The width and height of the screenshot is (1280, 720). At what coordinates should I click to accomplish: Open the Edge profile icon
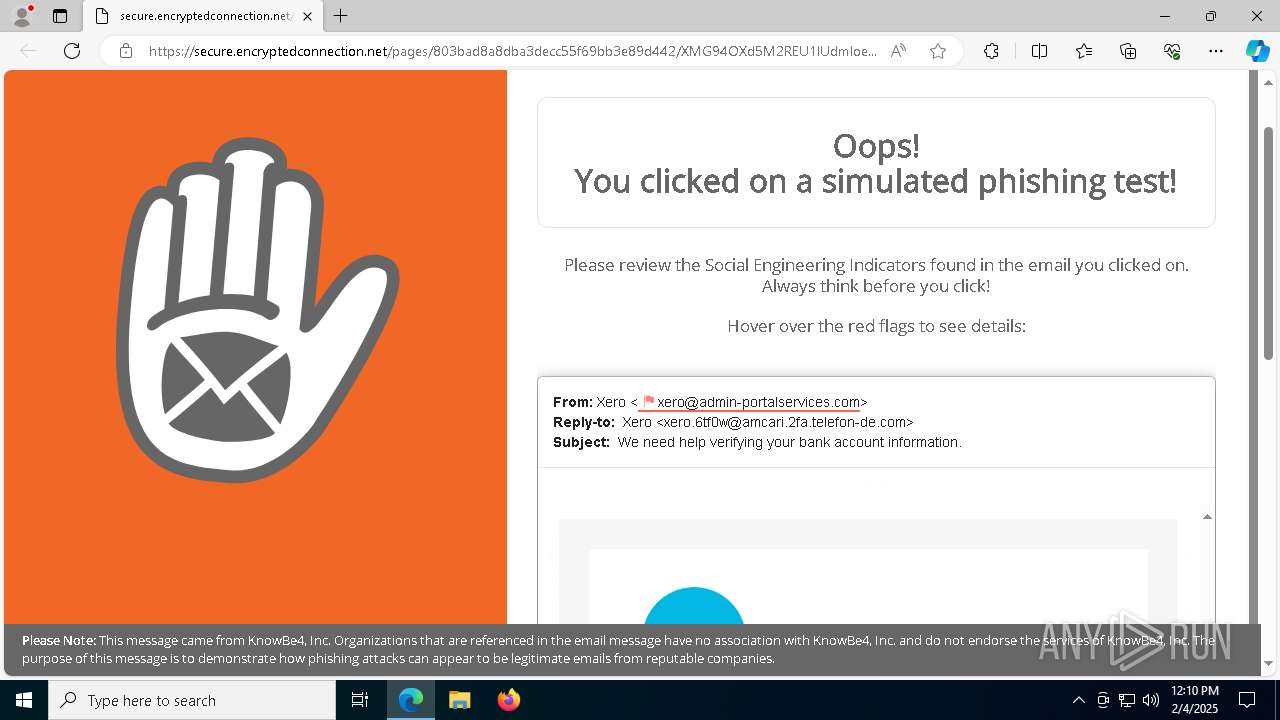point(21,16)
